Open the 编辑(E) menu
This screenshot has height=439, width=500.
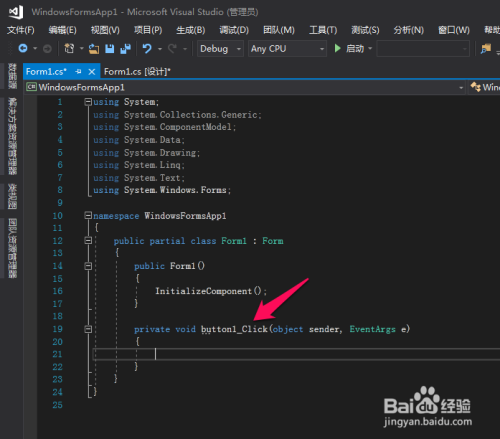click(63, 30)
